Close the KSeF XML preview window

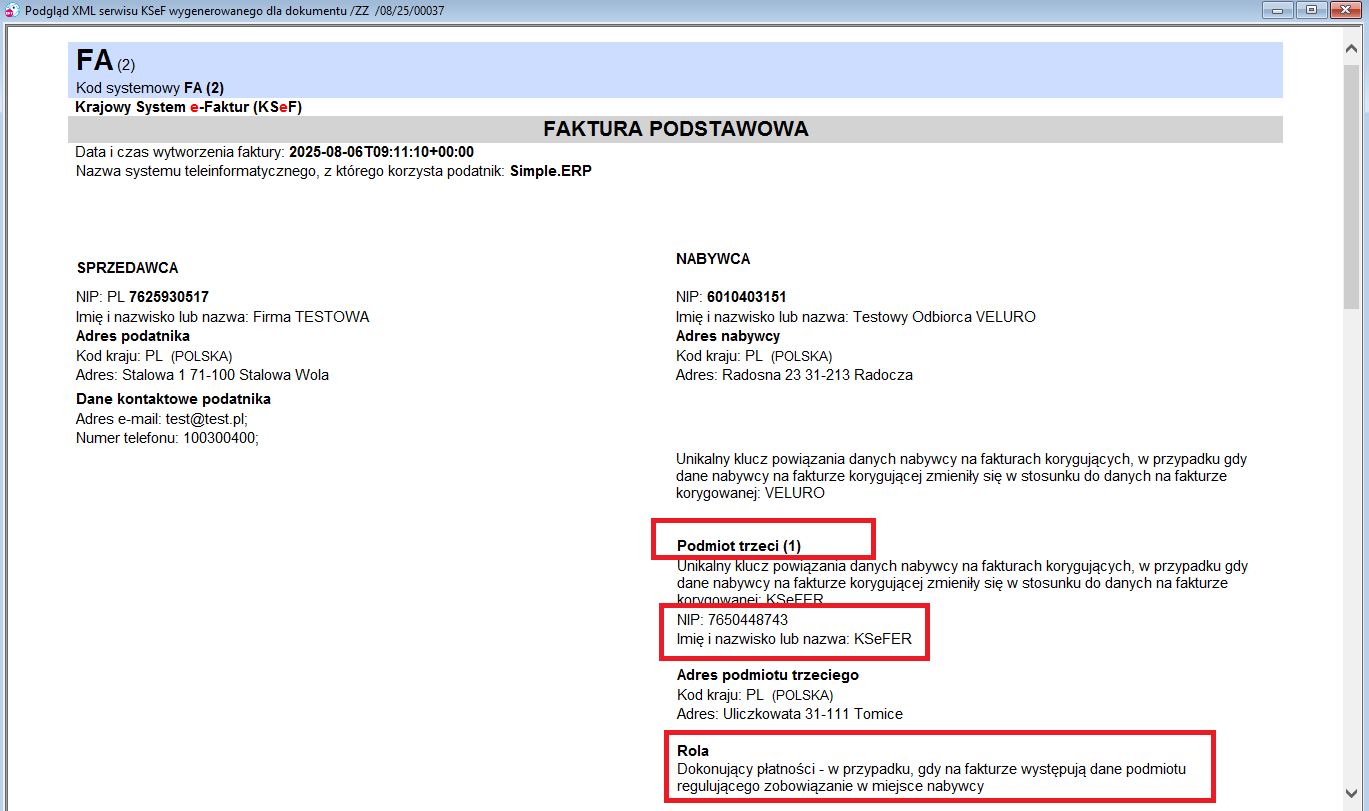point(1345,10)
